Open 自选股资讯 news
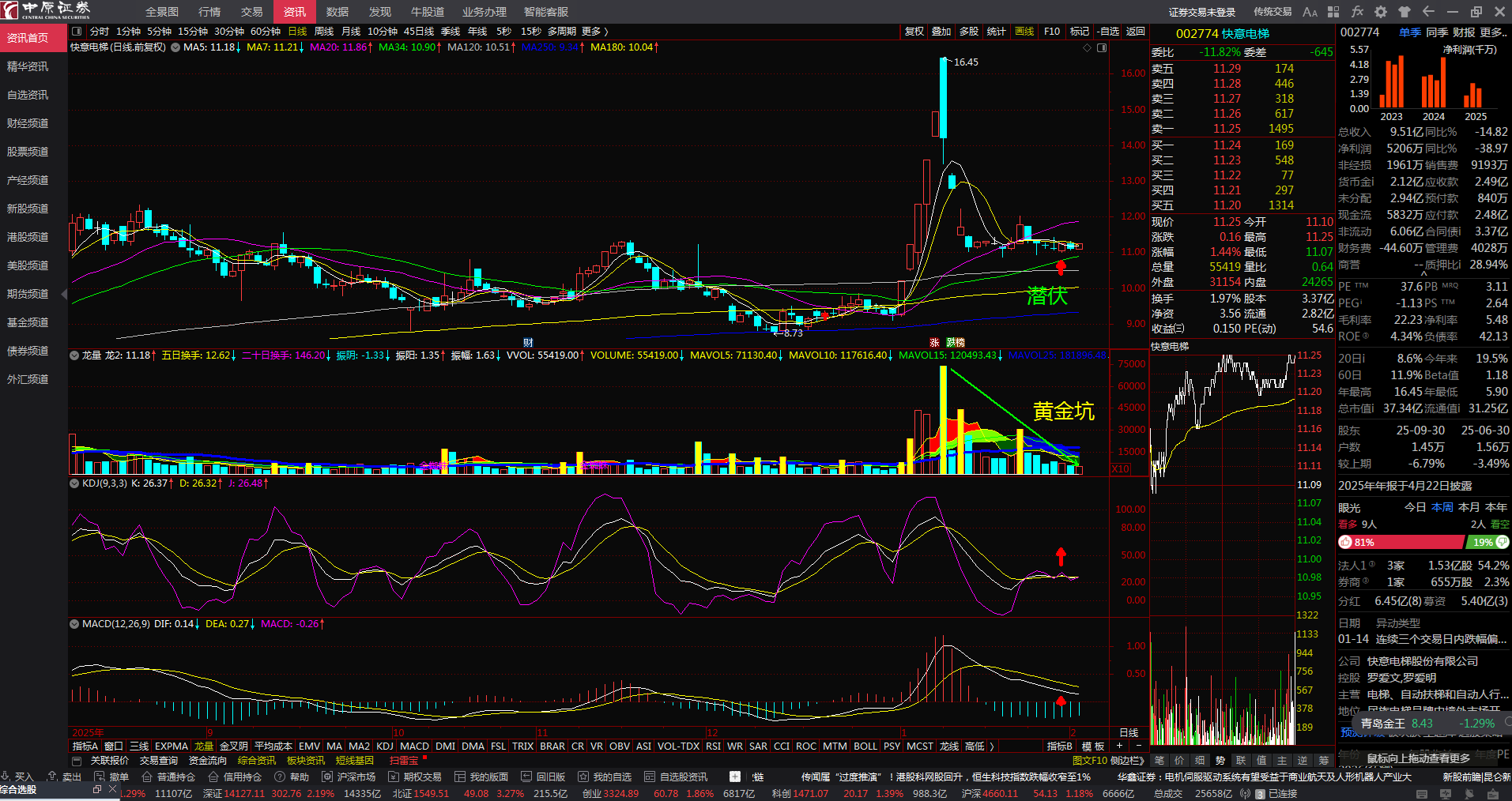The image size is (1512, 801). click(676, 777)
